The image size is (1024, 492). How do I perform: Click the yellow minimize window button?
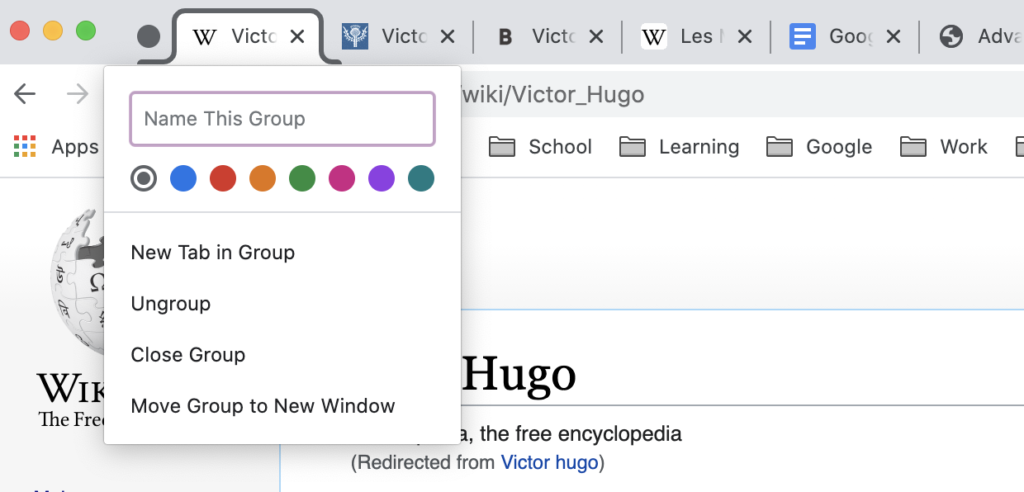(x=53, y=31)
